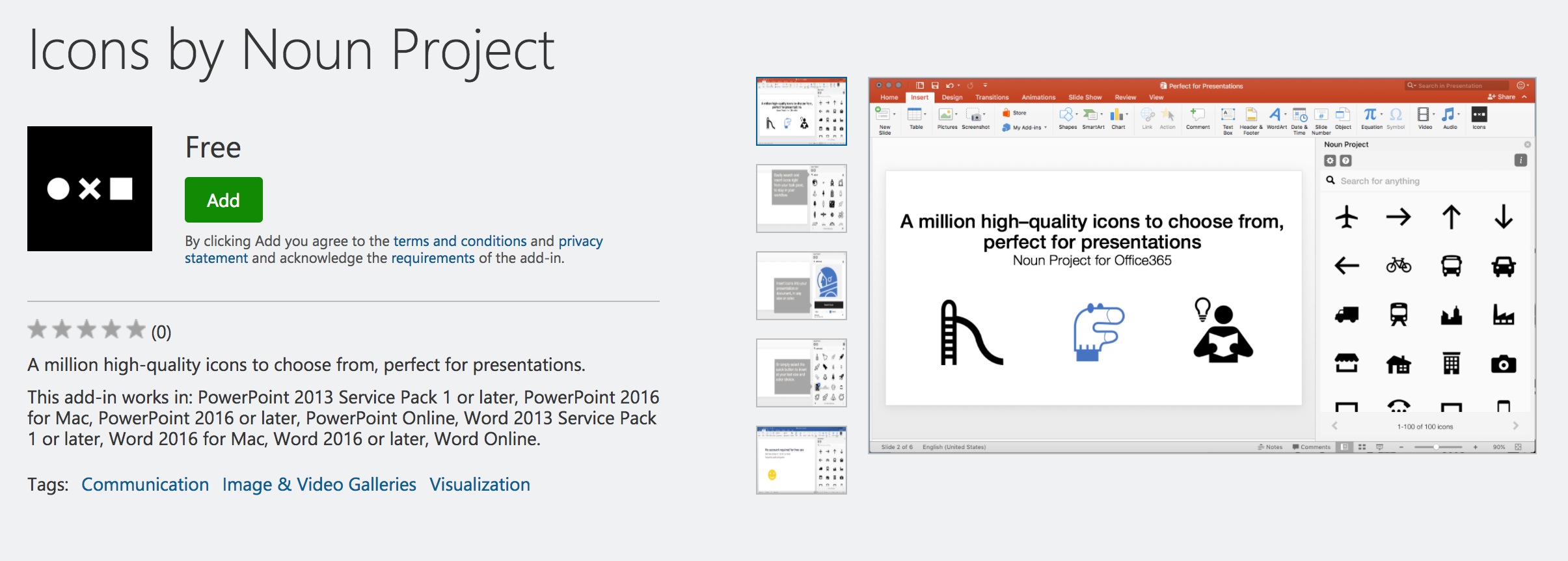This screenshot has width=1568, height=561.
Task: Insert a SmartArt graphic from the ribbon
Action: point(1093,119)
